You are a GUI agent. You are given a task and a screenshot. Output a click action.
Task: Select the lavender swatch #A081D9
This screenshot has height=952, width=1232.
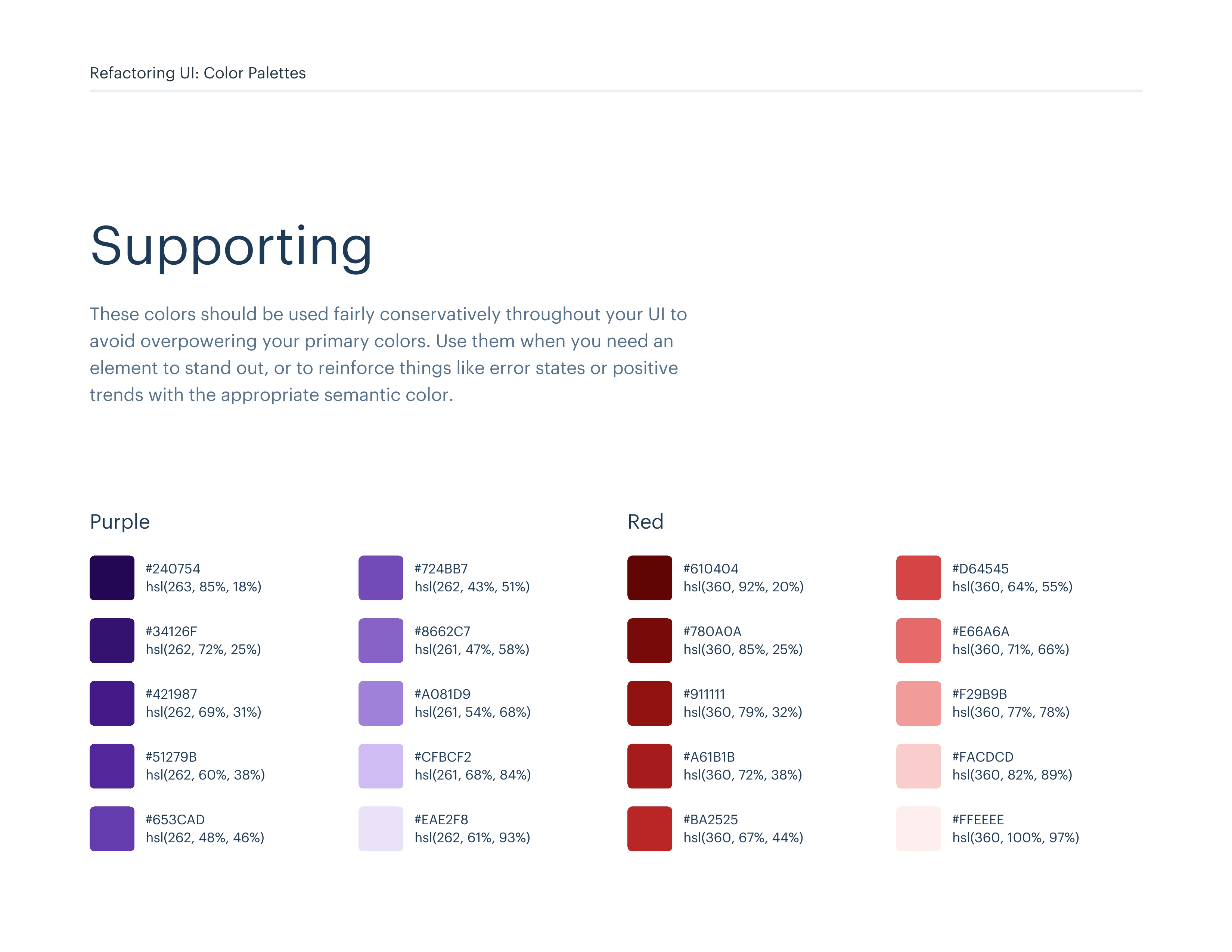pos(381,703)
